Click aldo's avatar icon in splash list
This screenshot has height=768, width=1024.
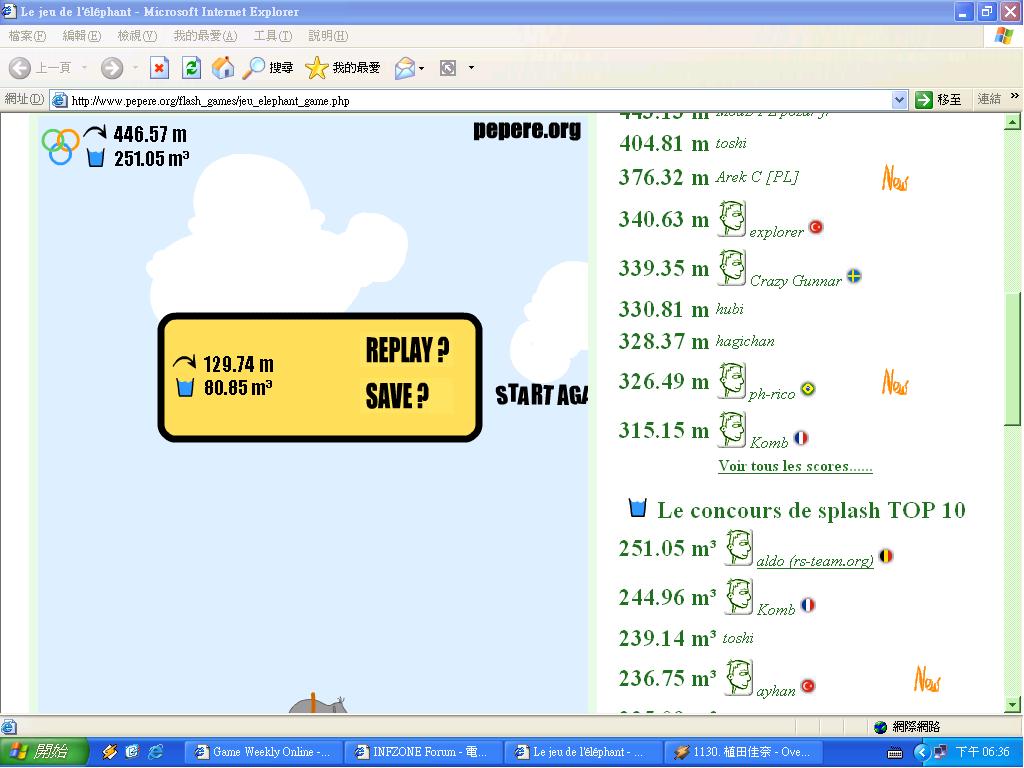point(739,547)
